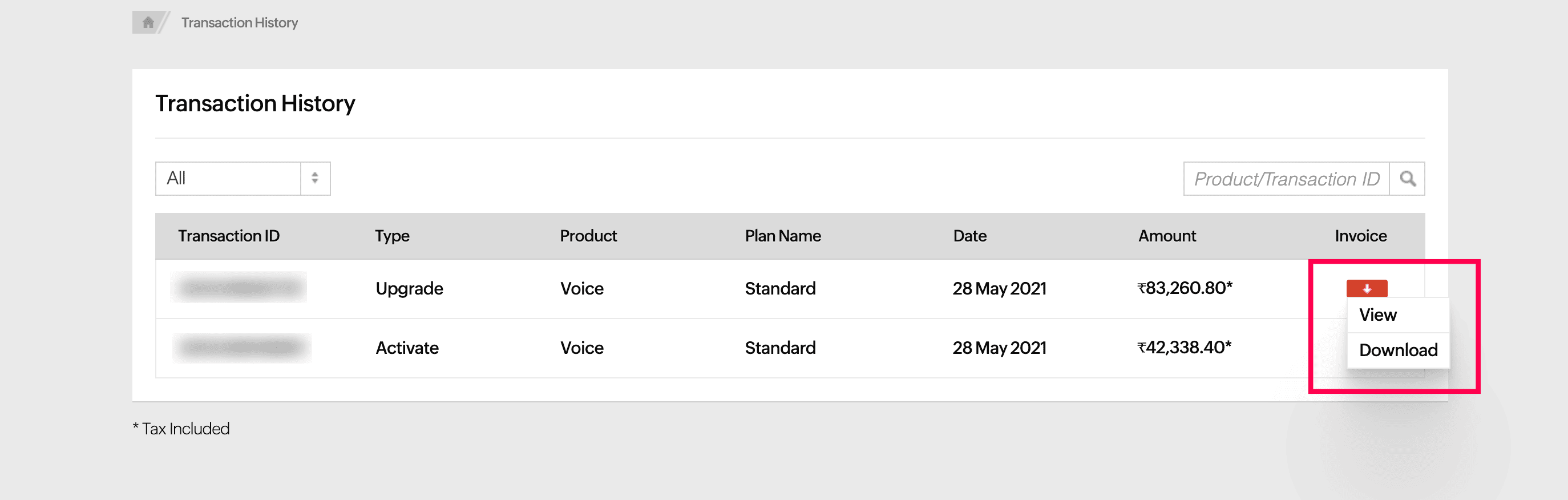The height and width of the screenshot is (500, 1568).
Task: Click the Invoice column header
Action: 1360,236
